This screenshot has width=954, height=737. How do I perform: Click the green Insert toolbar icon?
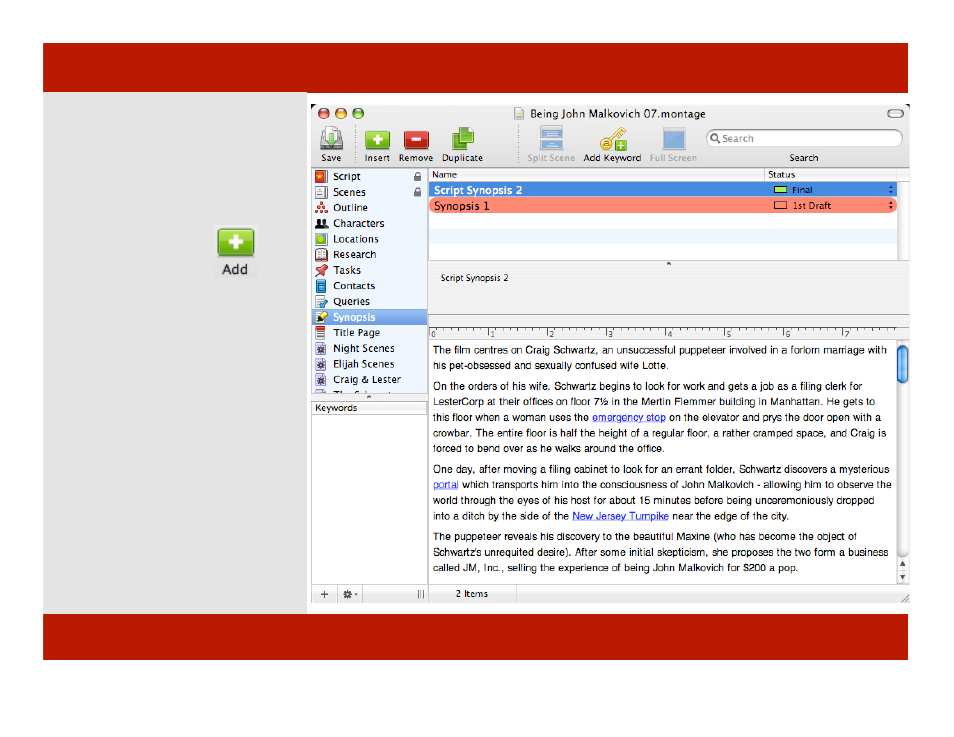tap(377, 139)
